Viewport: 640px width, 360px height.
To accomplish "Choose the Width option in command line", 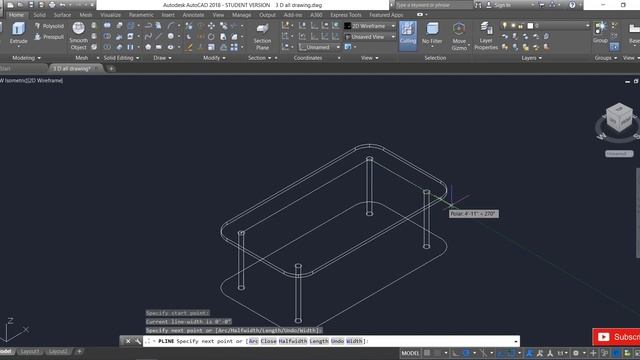I will (x=354, y=341).
